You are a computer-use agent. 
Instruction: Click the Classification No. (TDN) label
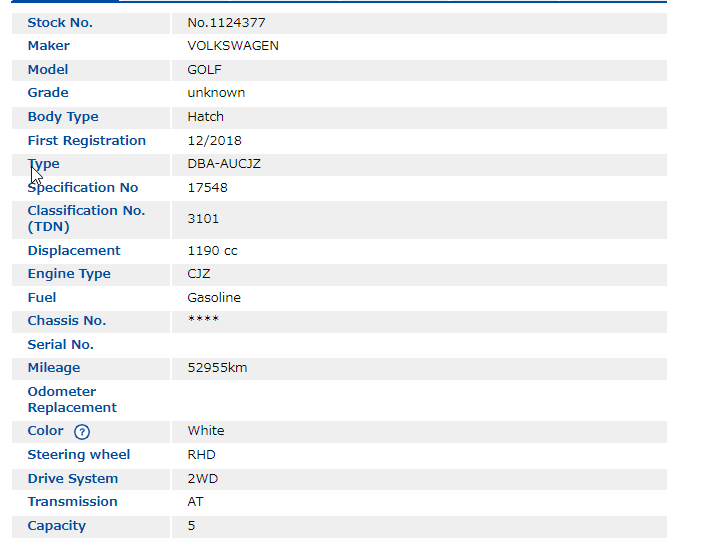86,219
